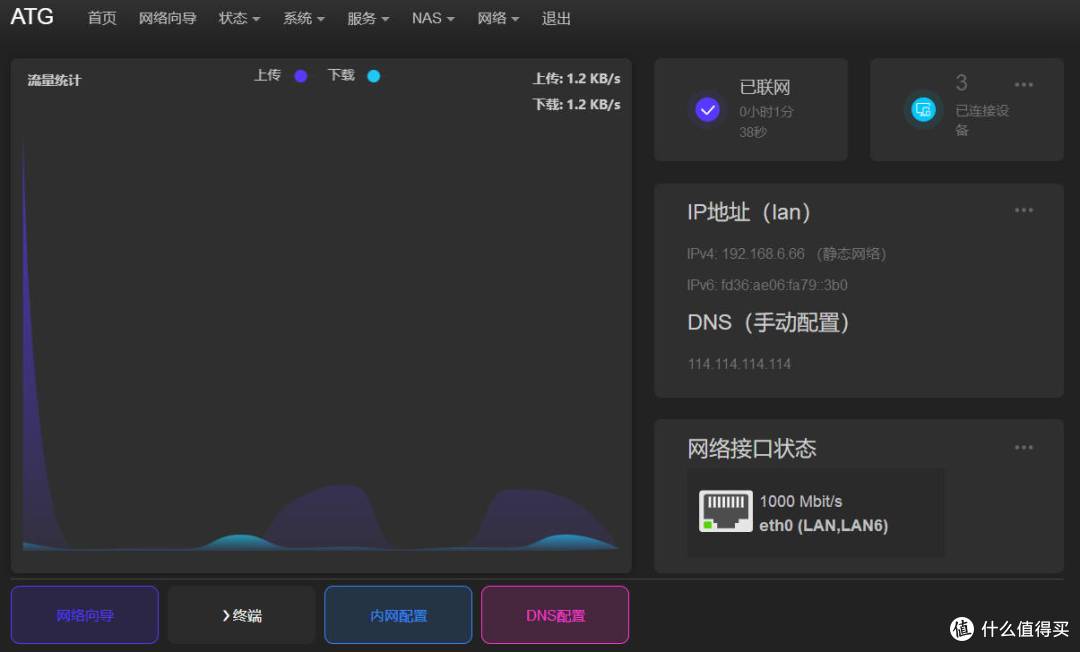Click the ATG logo in header
The height and width of the screenshot is (652, 1080).
(x=32, y=17)
